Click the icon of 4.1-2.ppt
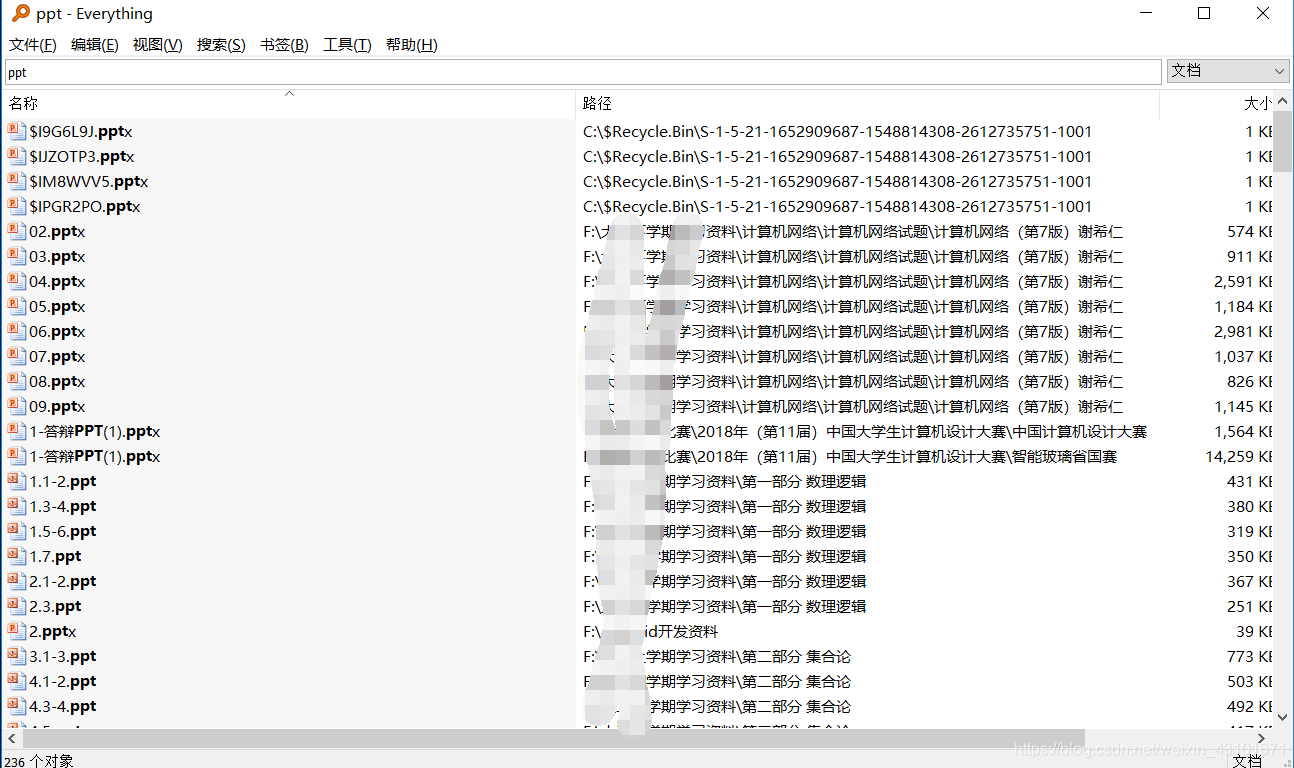 [x=16, y=681]
